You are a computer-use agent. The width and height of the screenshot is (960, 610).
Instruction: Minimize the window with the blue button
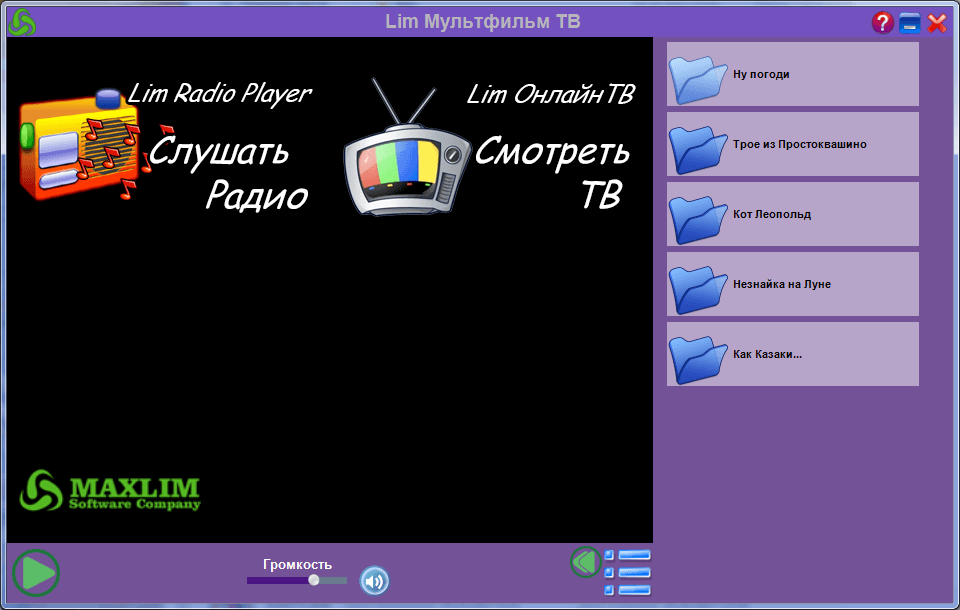coord(909,23)
